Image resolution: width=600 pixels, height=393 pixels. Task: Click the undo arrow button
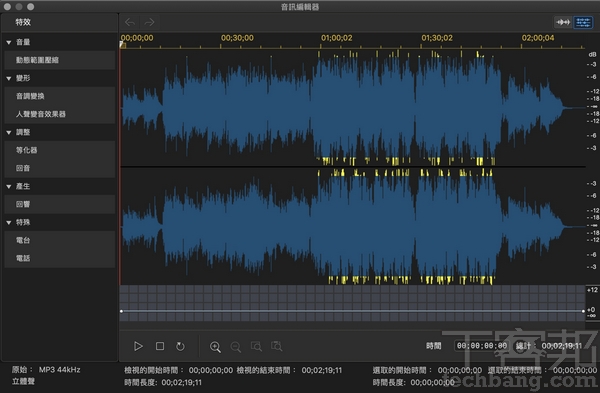pos(130,22)
